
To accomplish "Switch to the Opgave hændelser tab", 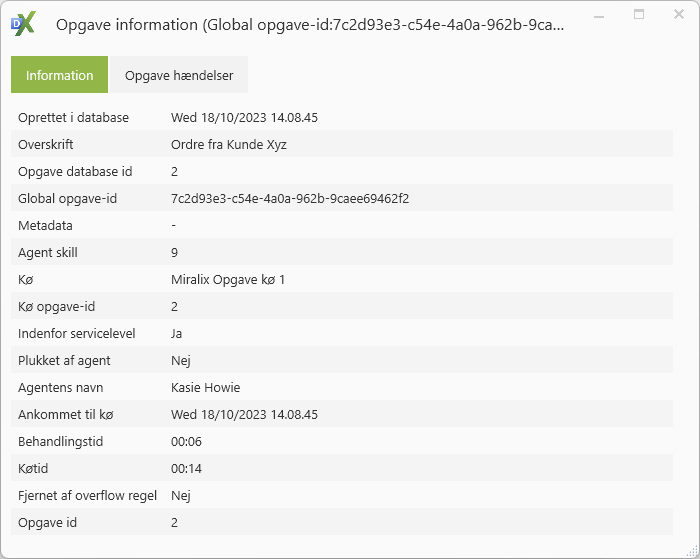I will click(178, 75).
